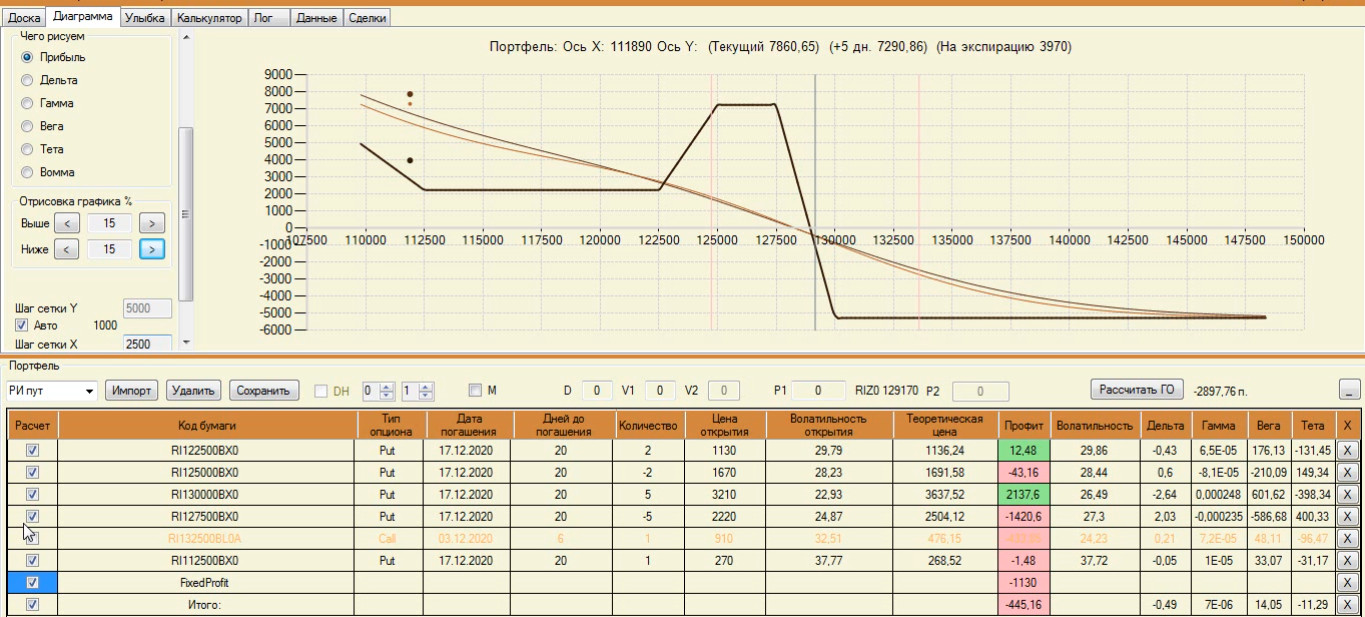Select the Гамма radio option
Viewport: 1365px width, 617px height.
coord(28,103)
